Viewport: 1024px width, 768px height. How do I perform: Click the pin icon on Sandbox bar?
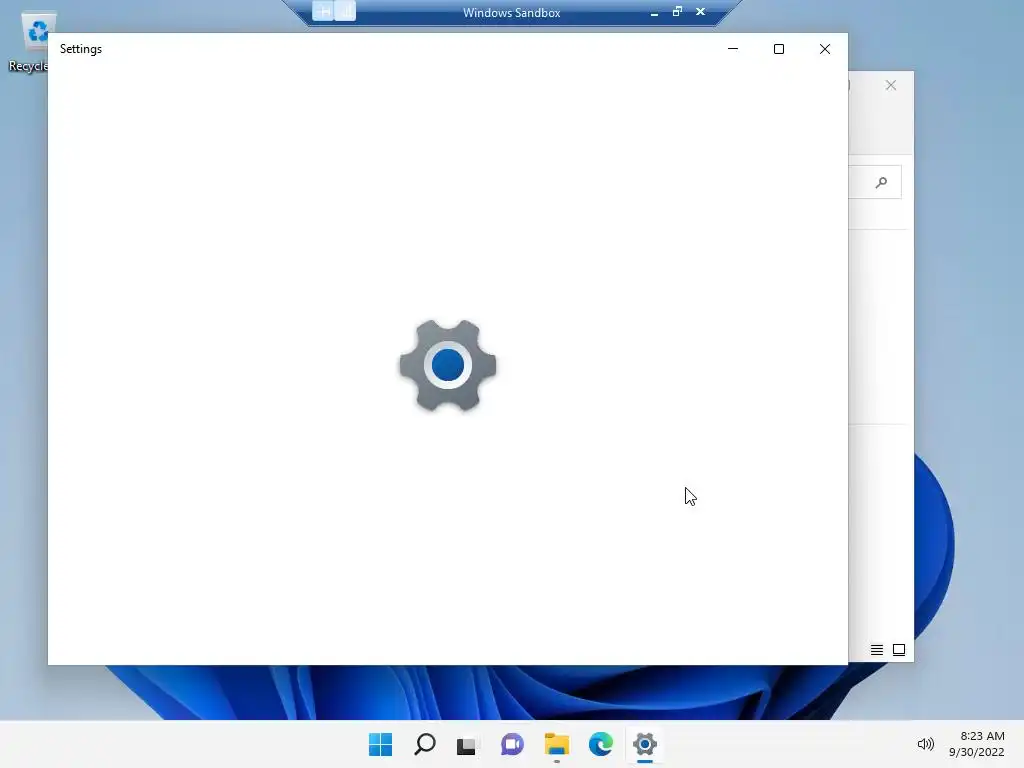pos(323,11)
